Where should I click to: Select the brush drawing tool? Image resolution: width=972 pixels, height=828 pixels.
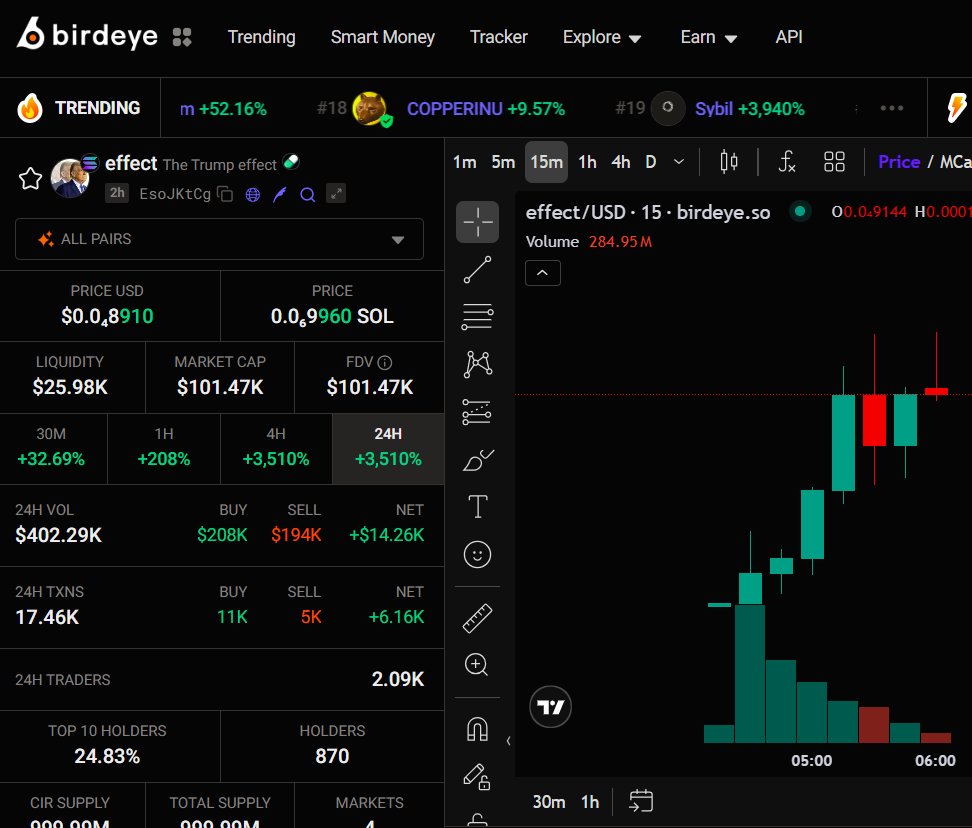pyautogui.click(x=477, y=460)
